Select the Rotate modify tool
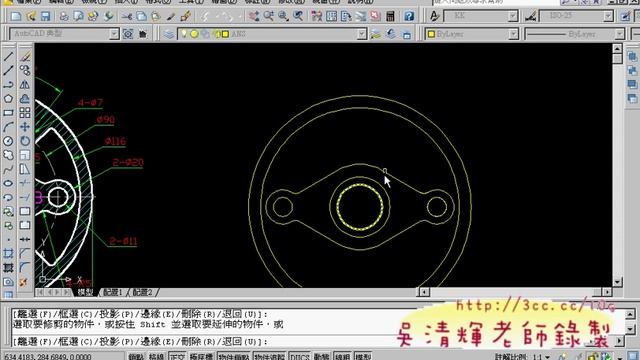 click(25, 141)
